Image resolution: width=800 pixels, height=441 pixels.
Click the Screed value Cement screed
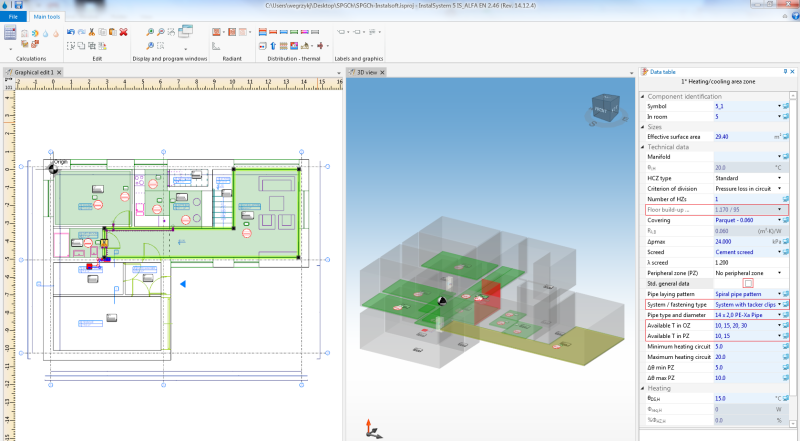[734, 252]
